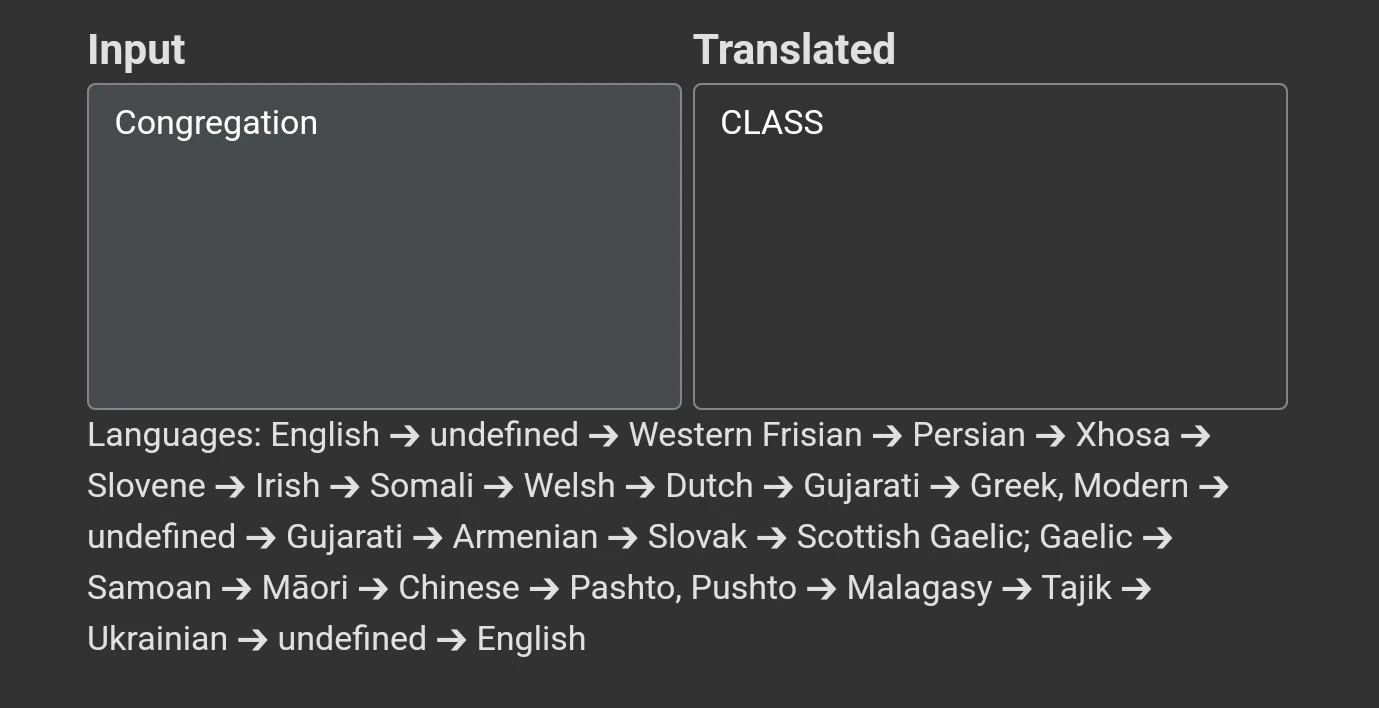
Task: Click the arrow before the final English
Action: (450, 638)
